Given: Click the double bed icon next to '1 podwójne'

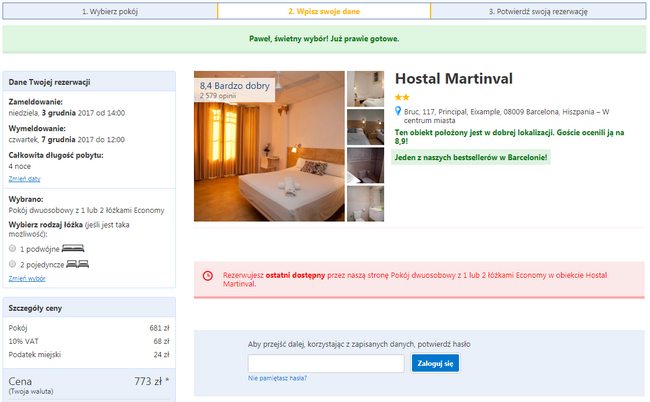Looking at the screenshot, I should 73,247.
